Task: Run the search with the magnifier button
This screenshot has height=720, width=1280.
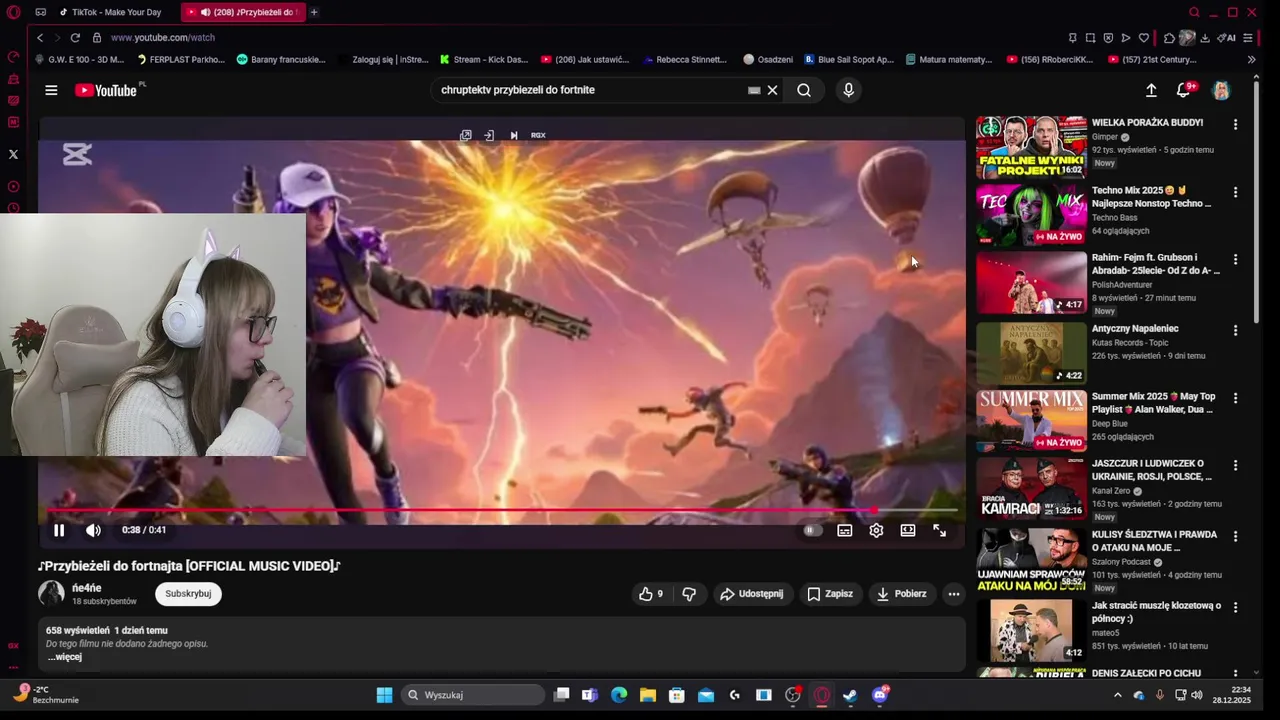Action: coord(804,90)
